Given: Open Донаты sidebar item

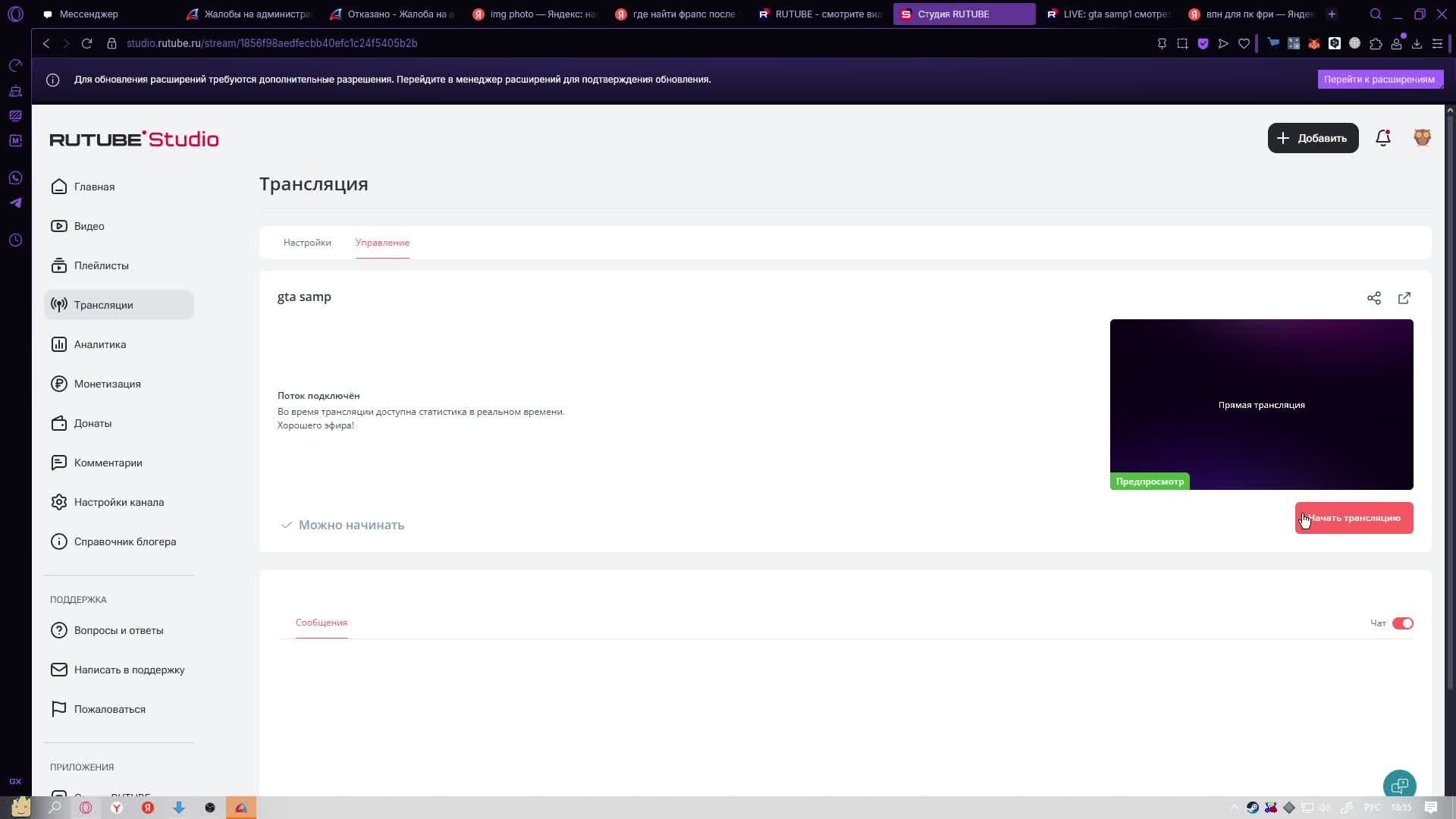Looking at the screenshot, I should pyautogui.click(x=93, y=423).
